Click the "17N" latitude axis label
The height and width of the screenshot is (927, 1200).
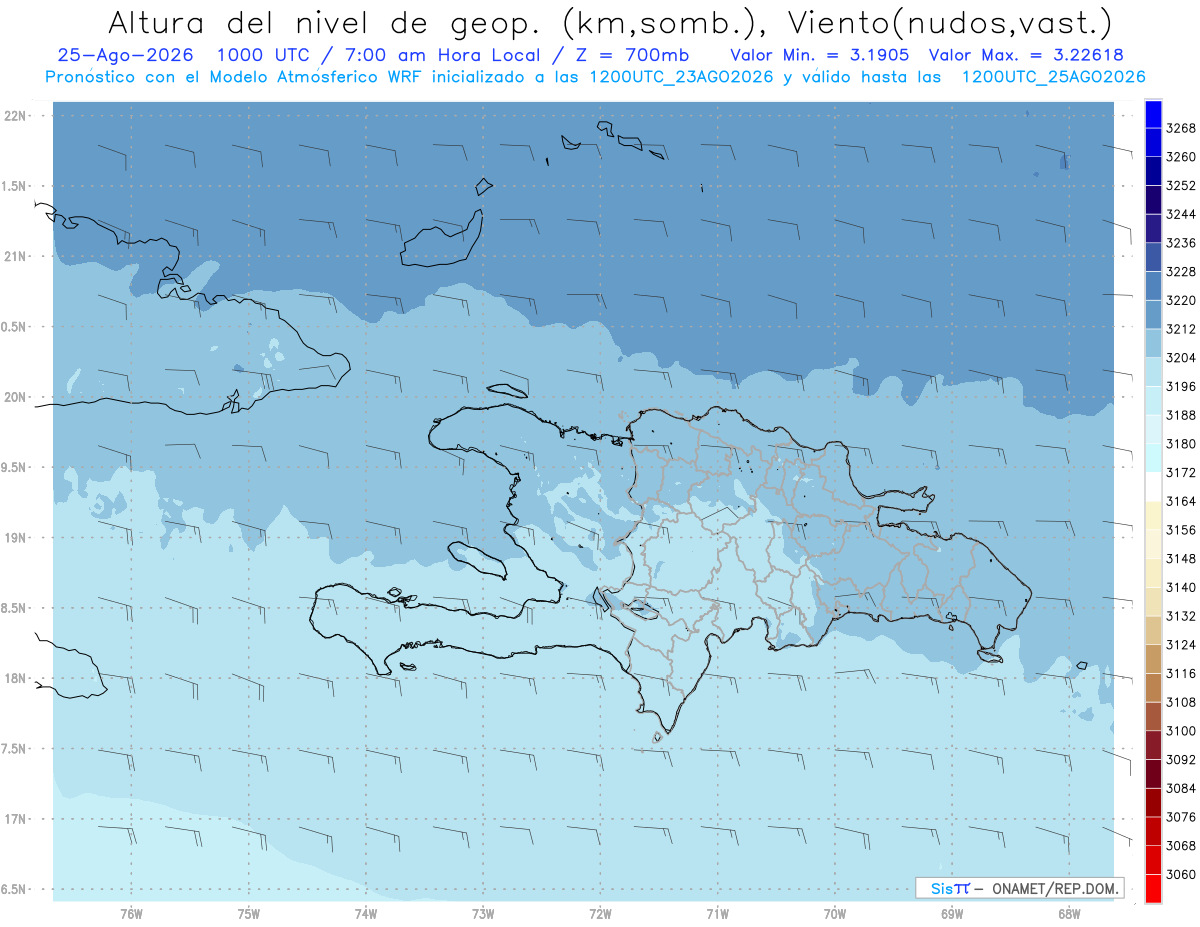[x=14, y=819]
